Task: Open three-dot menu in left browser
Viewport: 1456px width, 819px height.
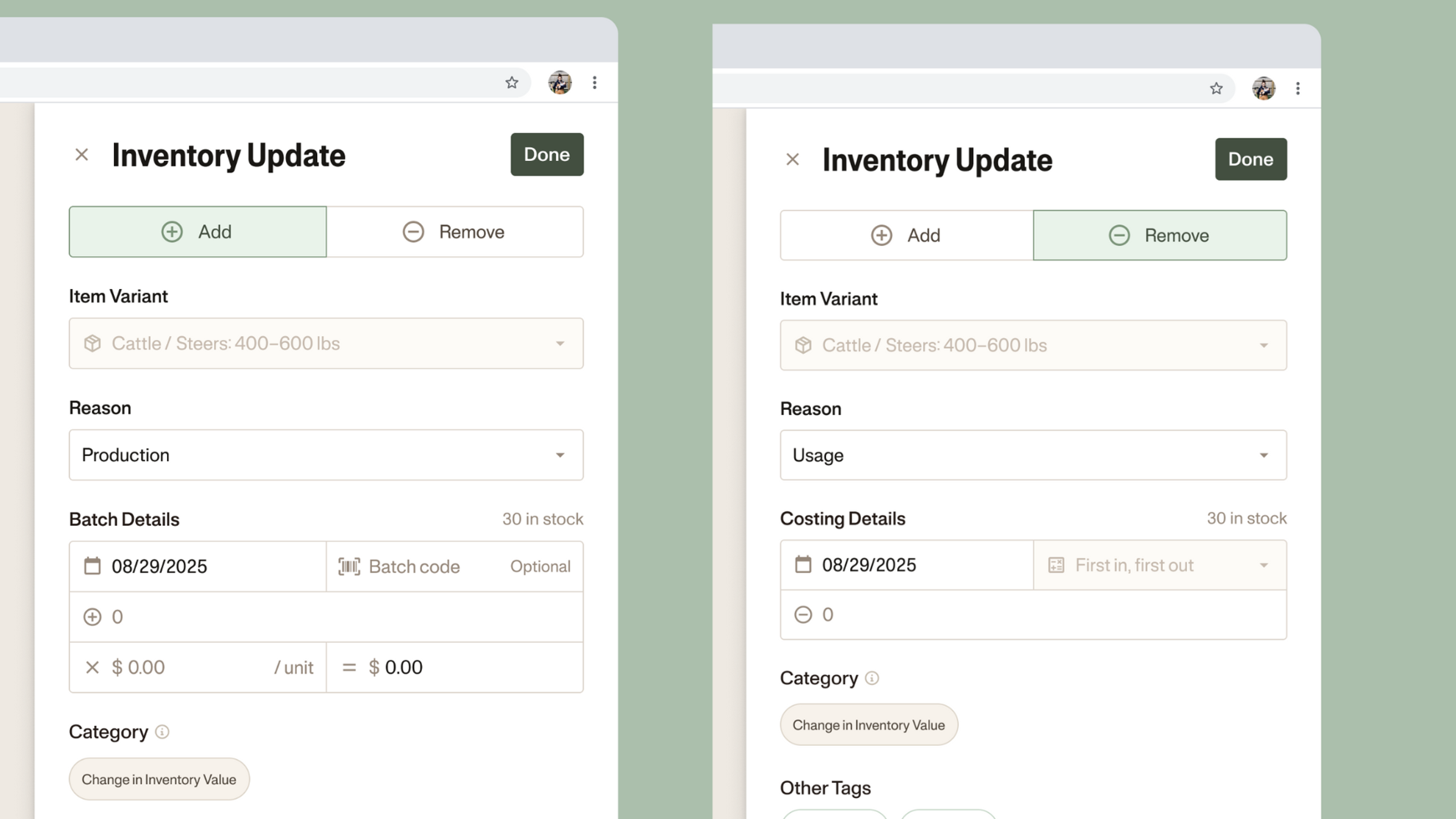Action: tap(594, 83)
